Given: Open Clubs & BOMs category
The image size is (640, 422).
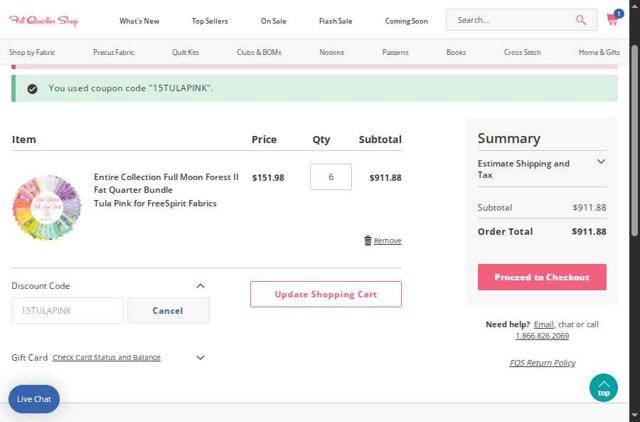Looking at the screenshot, I should coord(259,52).
